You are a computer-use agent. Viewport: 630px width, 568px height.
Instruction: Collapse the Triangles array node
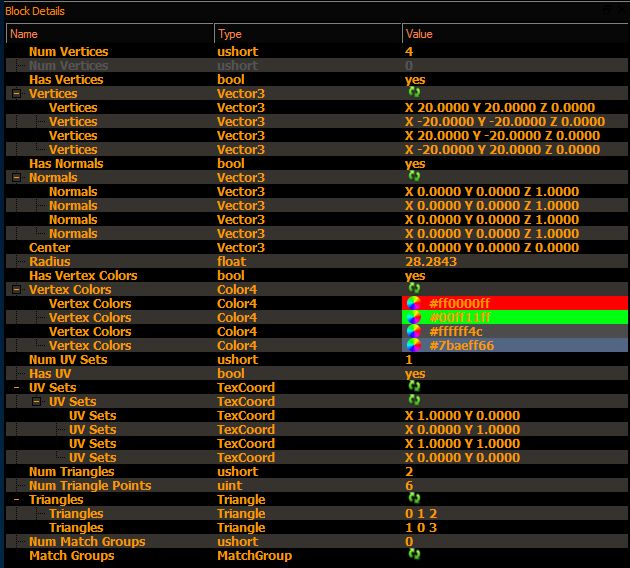[x=16, y=500]
